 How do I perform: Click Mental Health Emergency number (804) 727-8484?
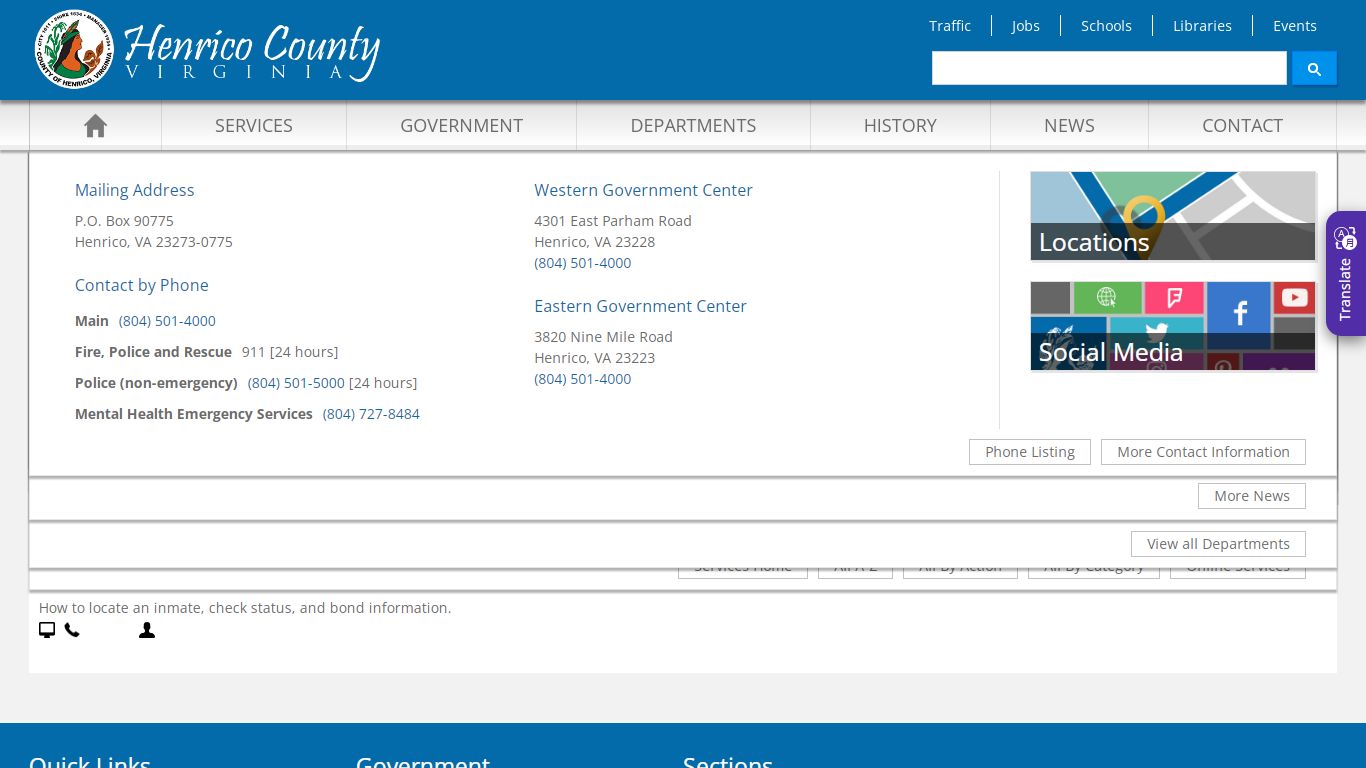click(371, 414)
